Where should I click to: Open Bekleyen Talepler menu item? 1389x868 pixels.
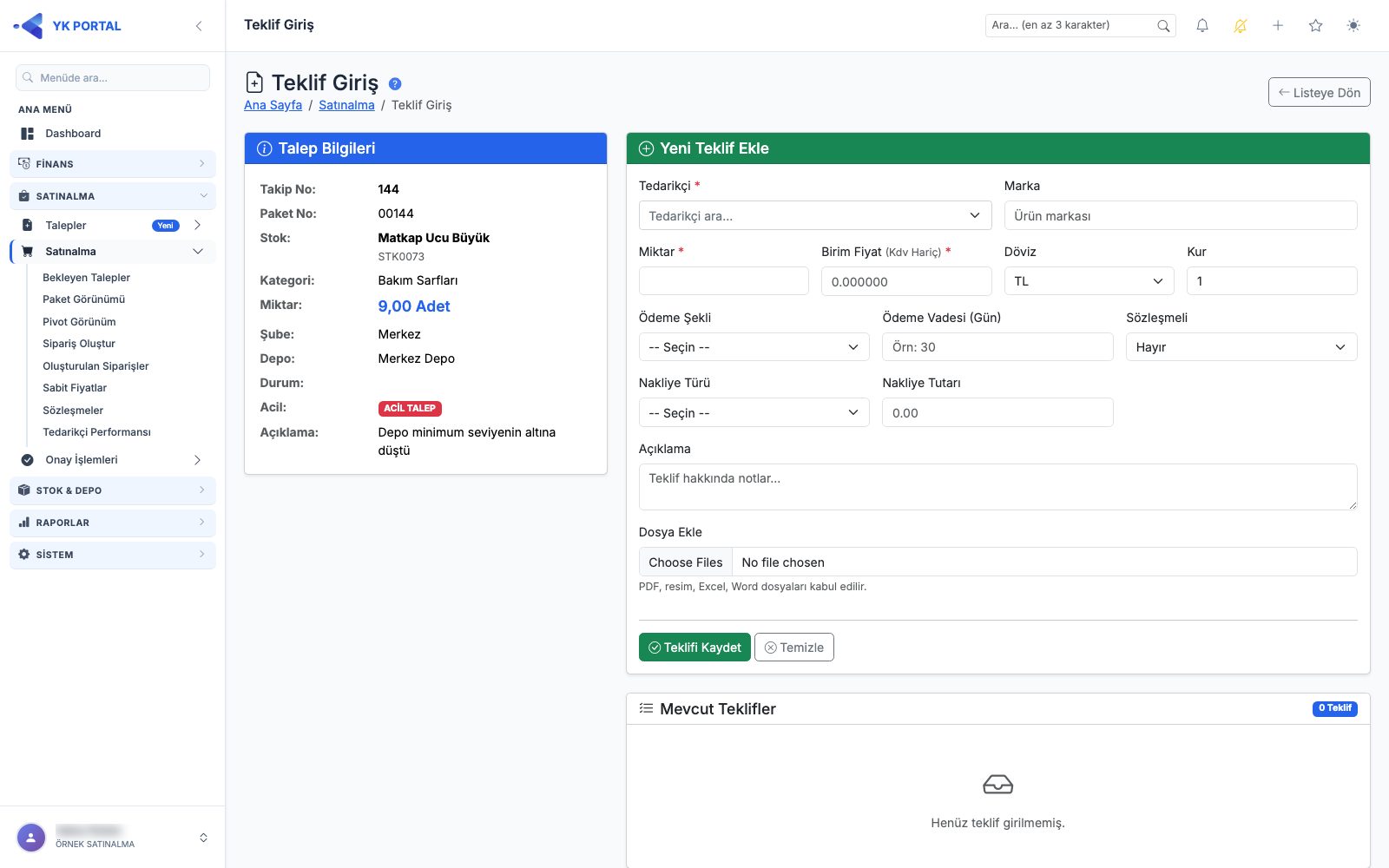(x=87, y=278)
